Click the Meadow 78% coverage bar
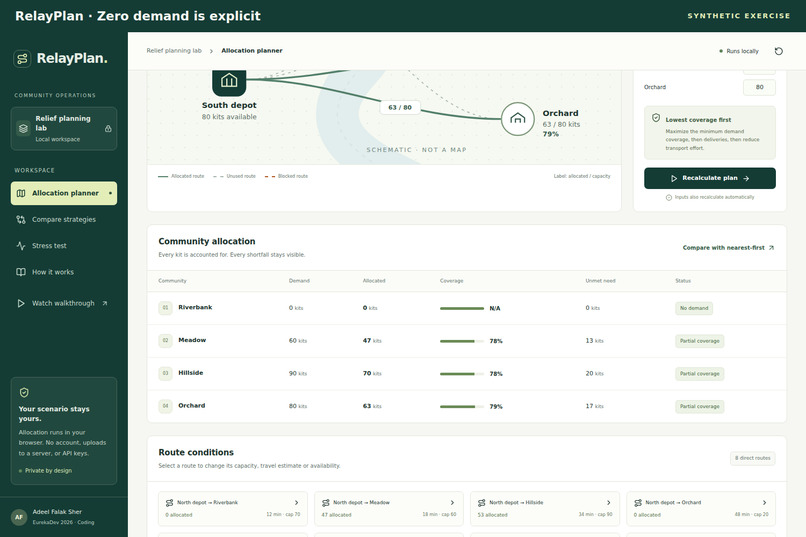Image resolution: width=806 pixels, height=537 pixels. point(462,341)
